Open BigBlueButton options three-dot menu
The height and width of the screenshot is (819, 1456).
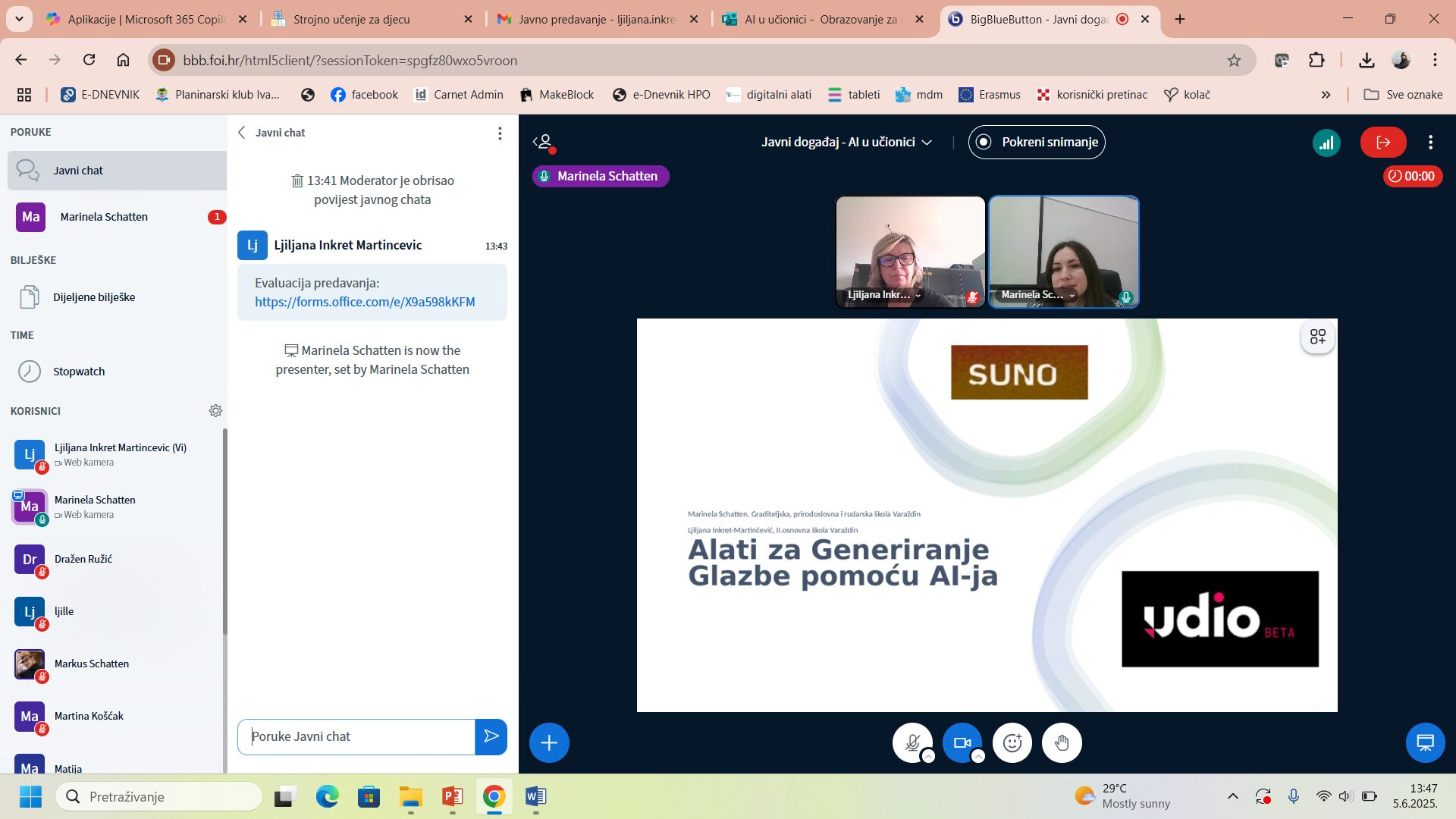tap(1430, 142)
